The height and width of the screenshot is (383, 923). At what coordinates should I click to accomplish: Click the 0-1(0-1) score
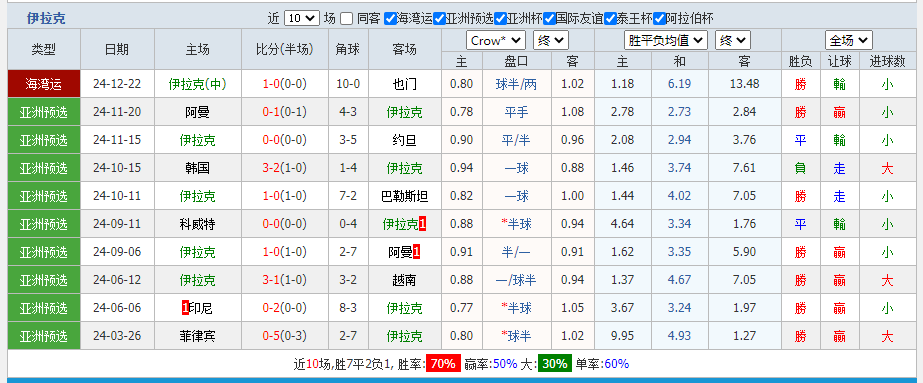coord(284,112)
